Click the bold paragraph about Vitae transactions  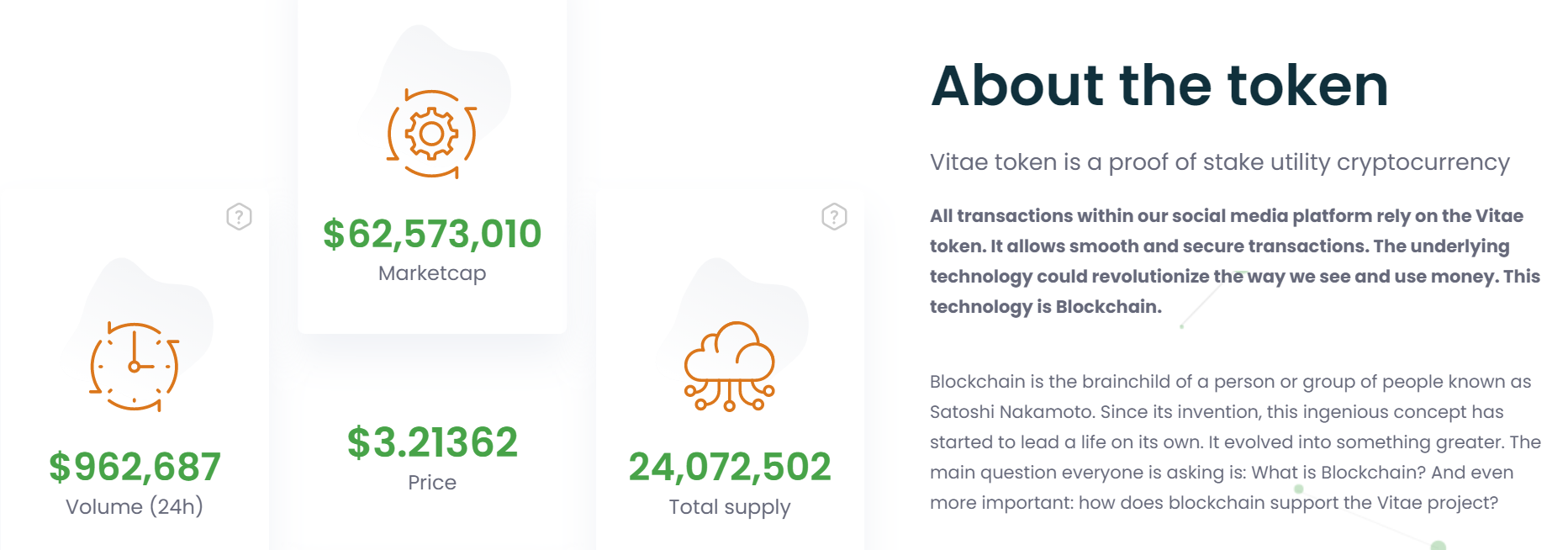coord(1234,246)
